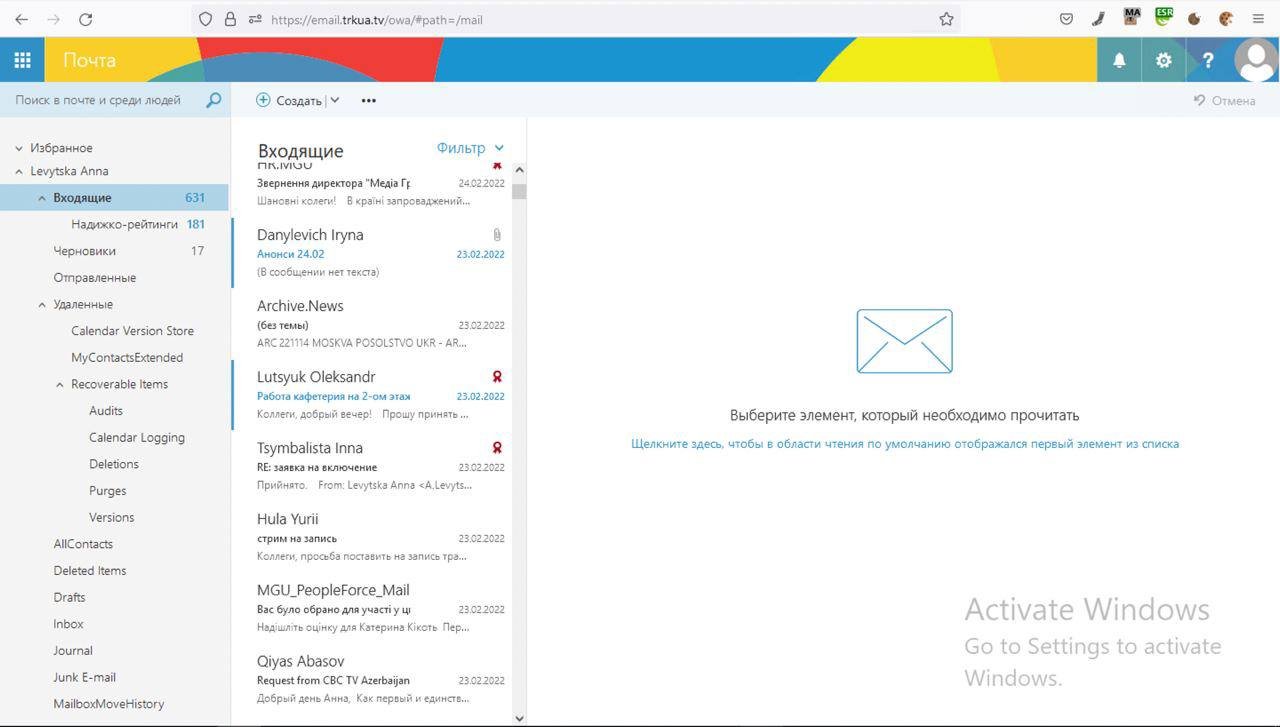Click the message list scroll down arrow
Viewport: 1280px width, 727px height.
(x=519, y=718)
